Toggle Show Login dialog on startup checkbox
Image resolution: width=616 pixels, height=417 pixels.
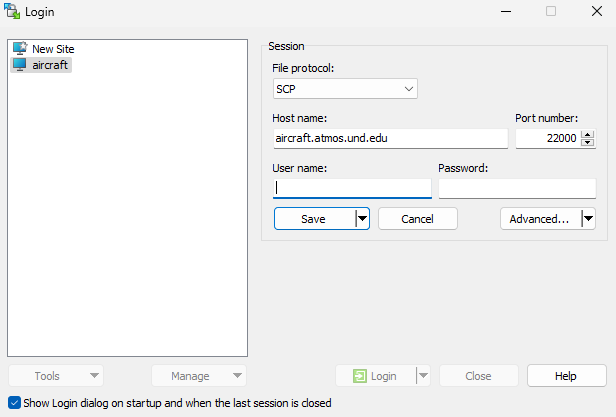coord(14,403)
